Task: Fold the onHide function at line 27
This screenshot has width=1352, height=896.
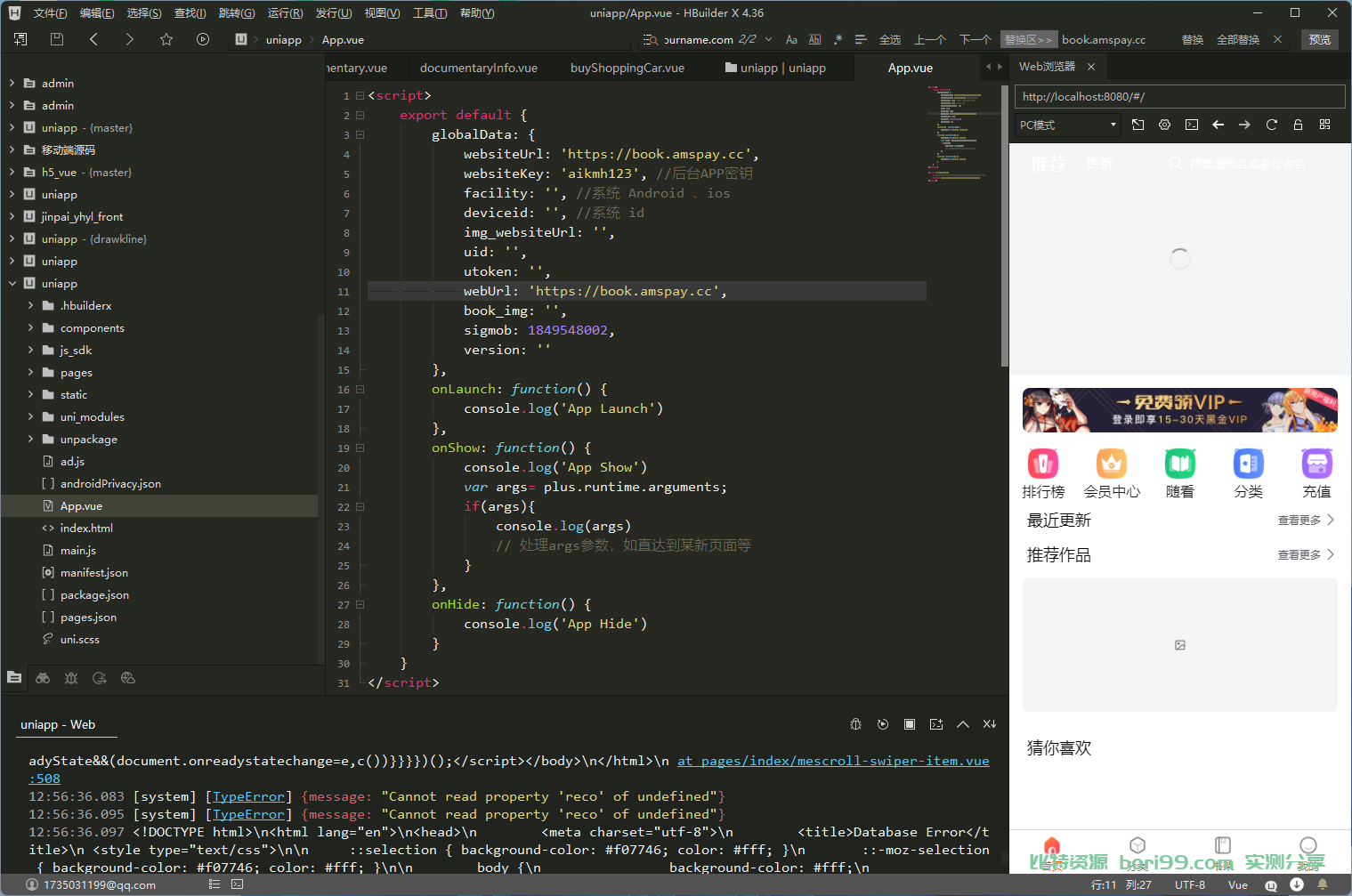Action: click(360, 604)
